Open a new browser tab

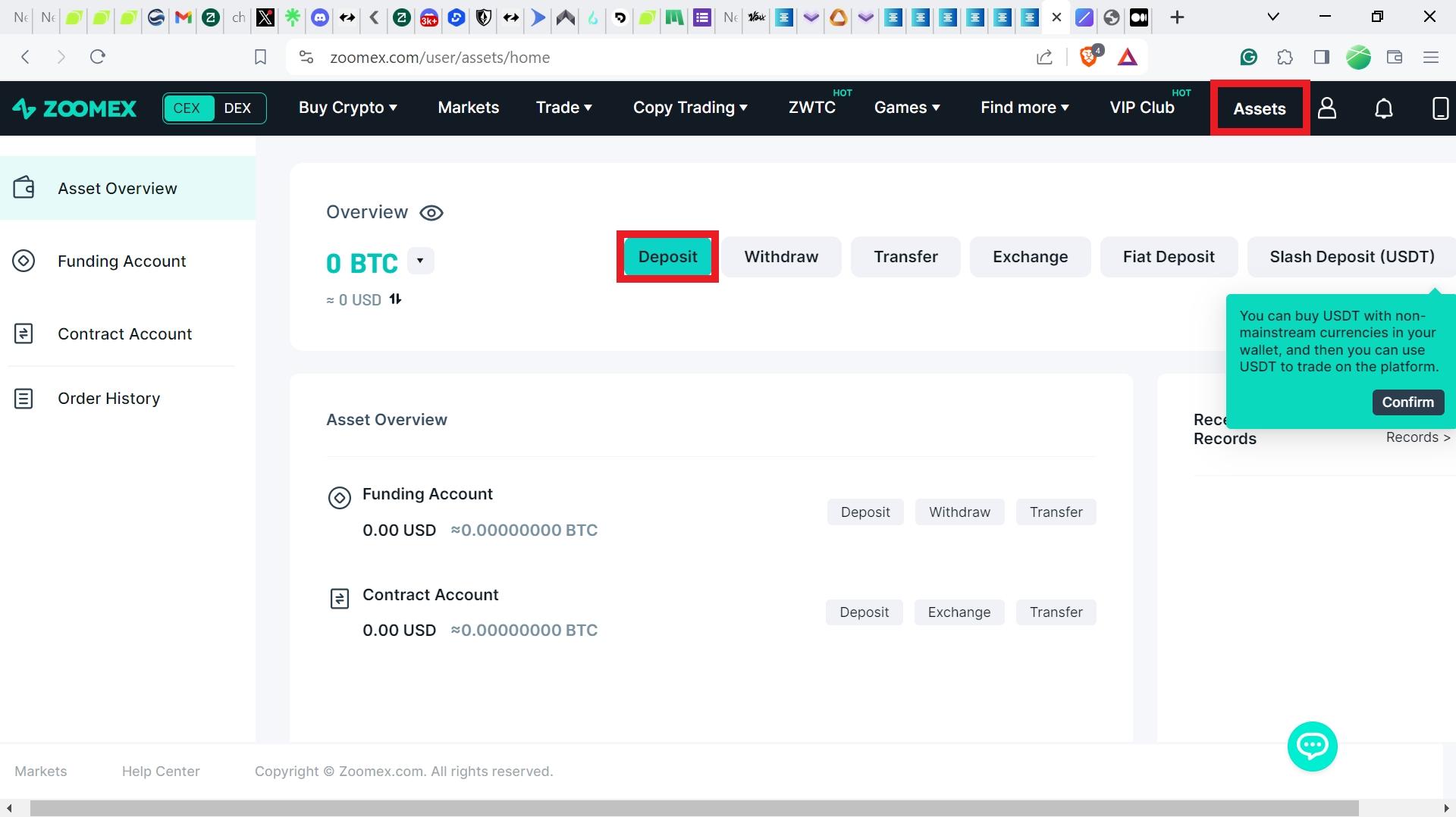(1177, 17)
